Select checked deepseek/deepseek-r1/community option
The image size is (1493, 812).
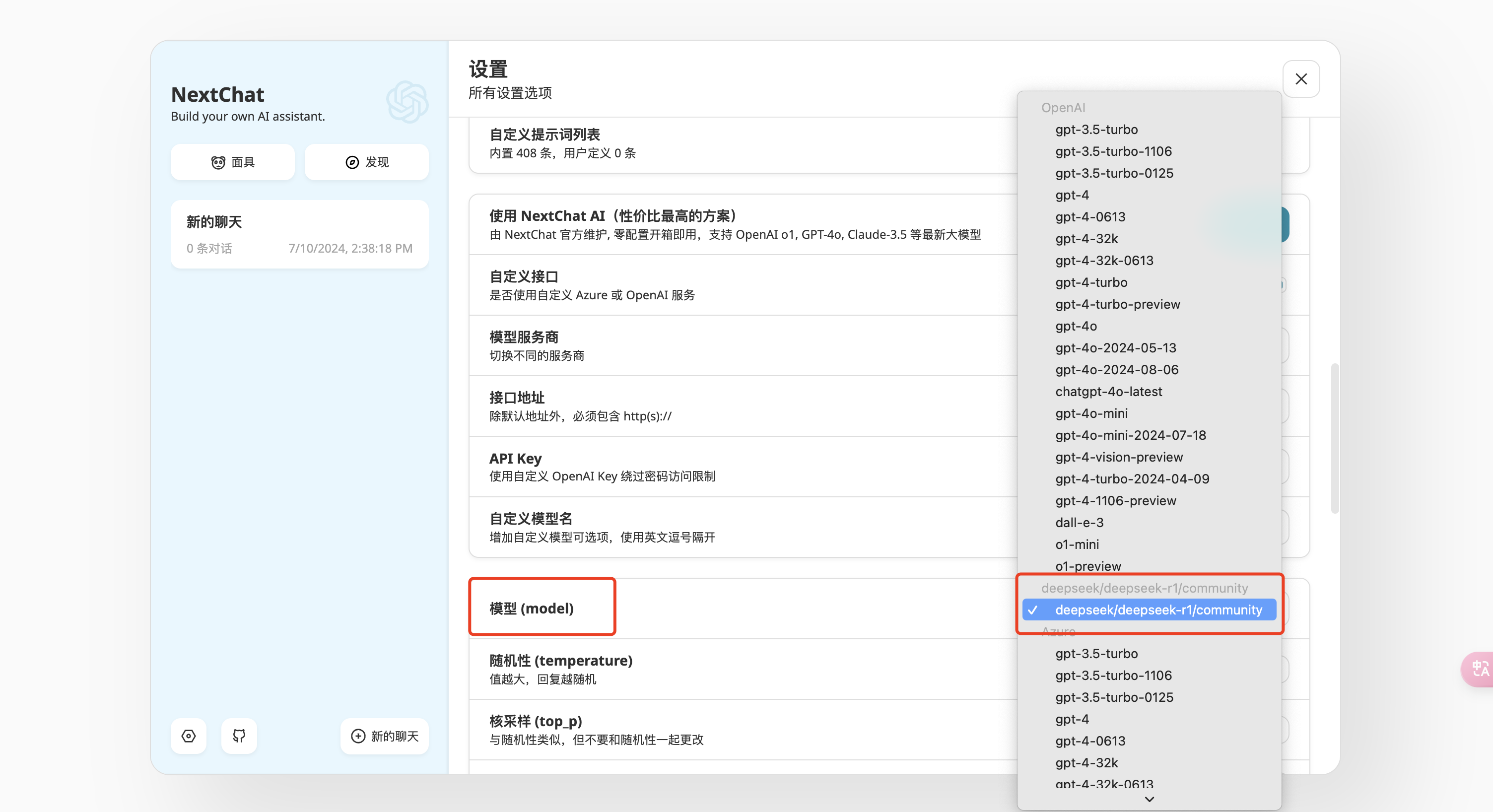1150,609
